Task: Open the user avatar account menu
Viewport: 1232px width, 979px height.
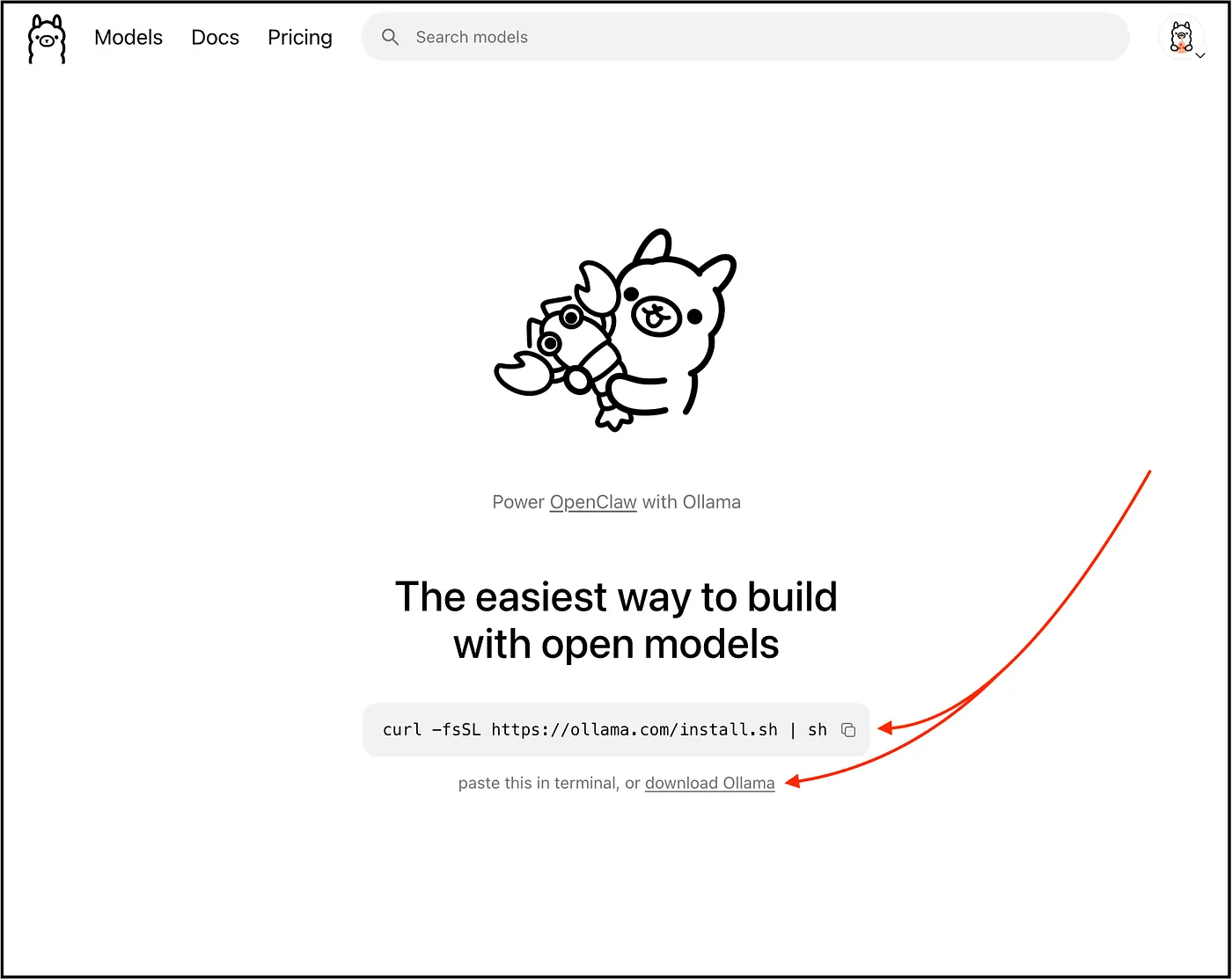Action: (x=1182, y=38)
